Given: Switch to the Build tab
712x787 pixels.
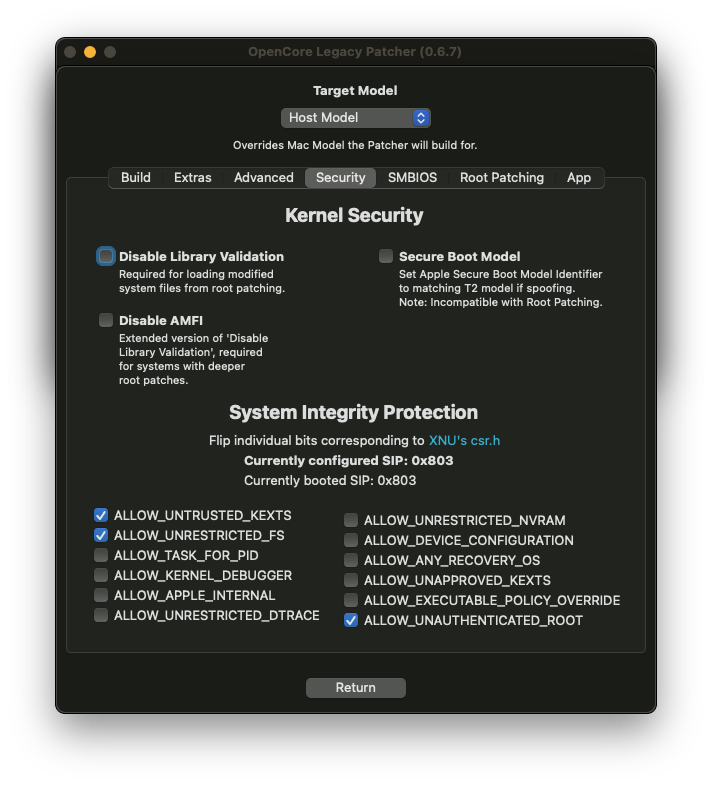Looking at the screenshot, I should click(x=135, y=178).
